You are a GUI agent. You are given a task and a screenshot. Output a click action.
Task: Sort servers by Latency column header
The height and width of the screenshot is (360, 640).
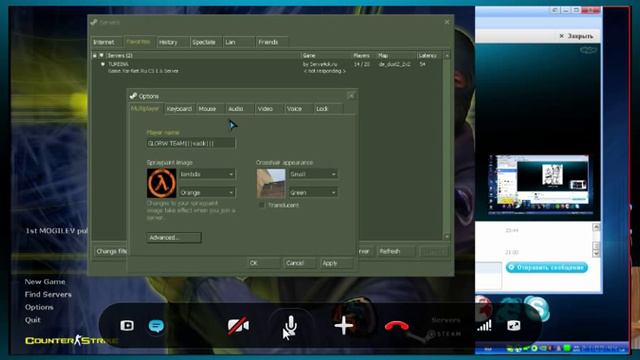(x=429, y=56)
